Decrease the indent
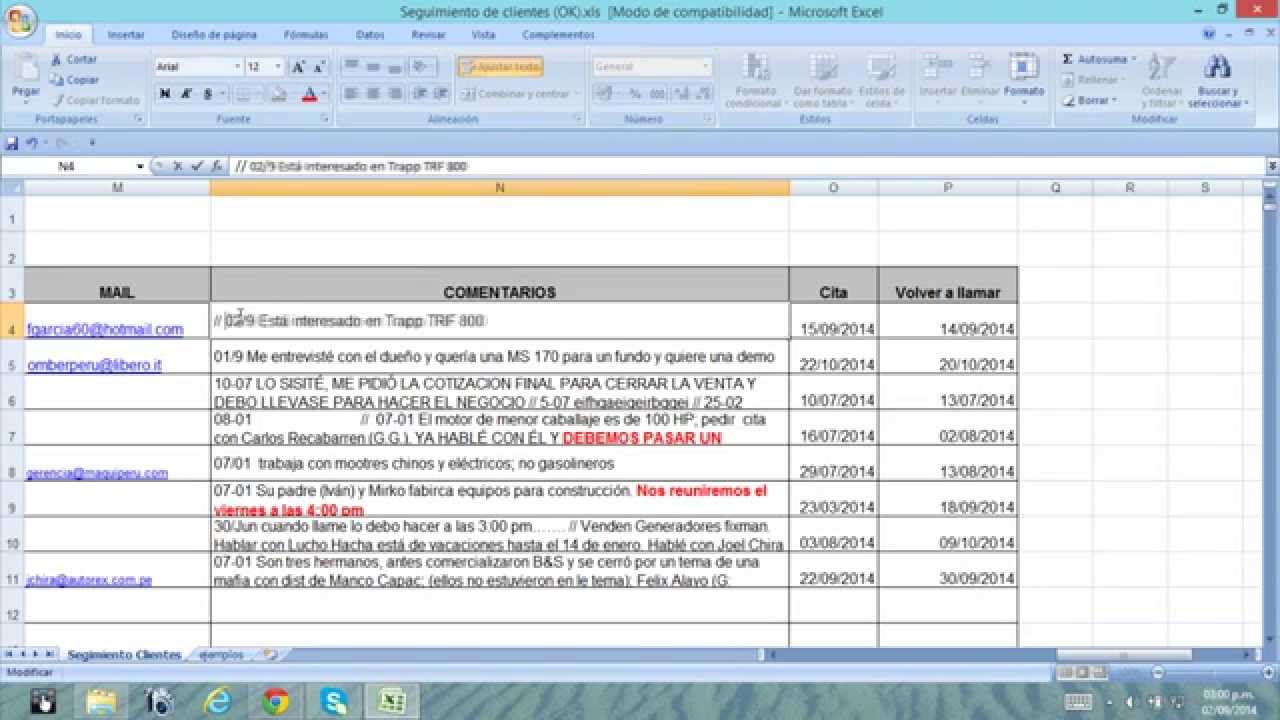The width and height of the screenshot is (1280, 720). [x=419, y=94]
